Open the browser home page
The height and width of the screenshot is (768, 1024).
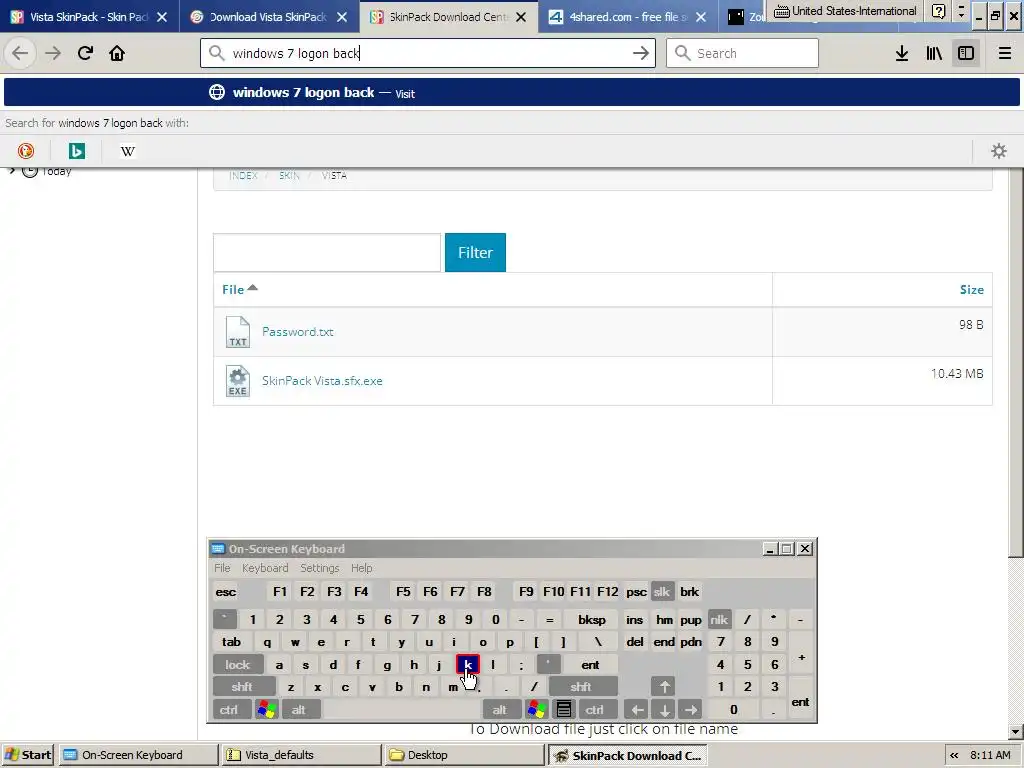(x=117, y=53)
